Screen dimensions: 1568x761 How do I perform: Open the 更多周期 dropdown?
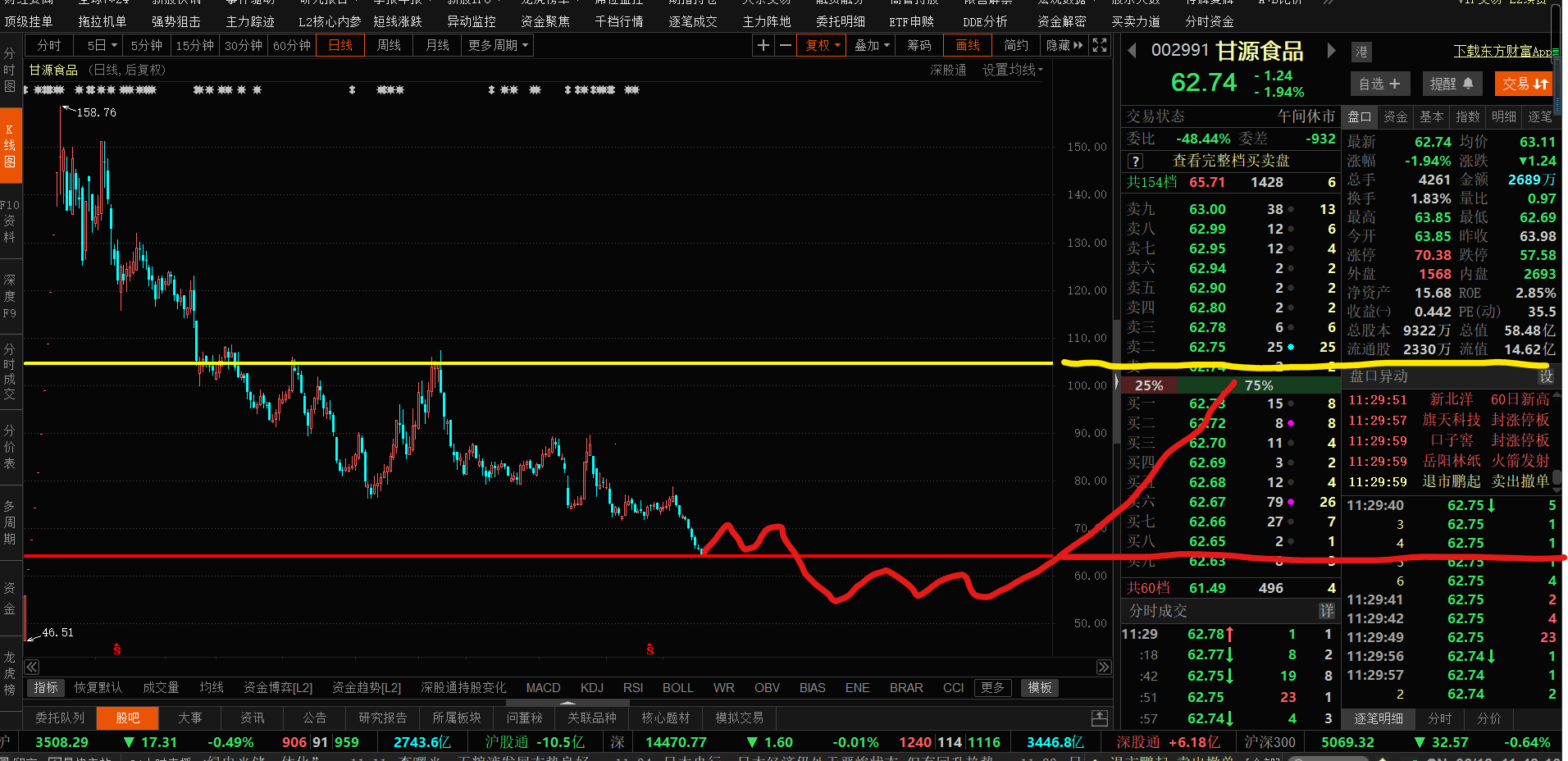click(498, 45)
